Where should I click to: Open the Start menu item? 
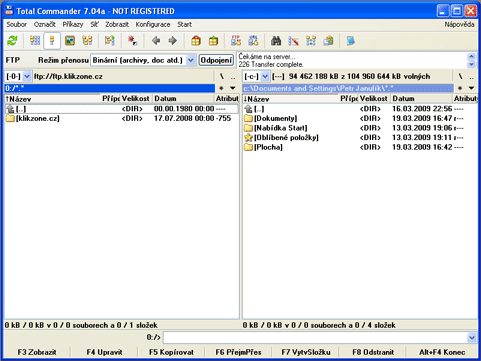coord(184,24)
